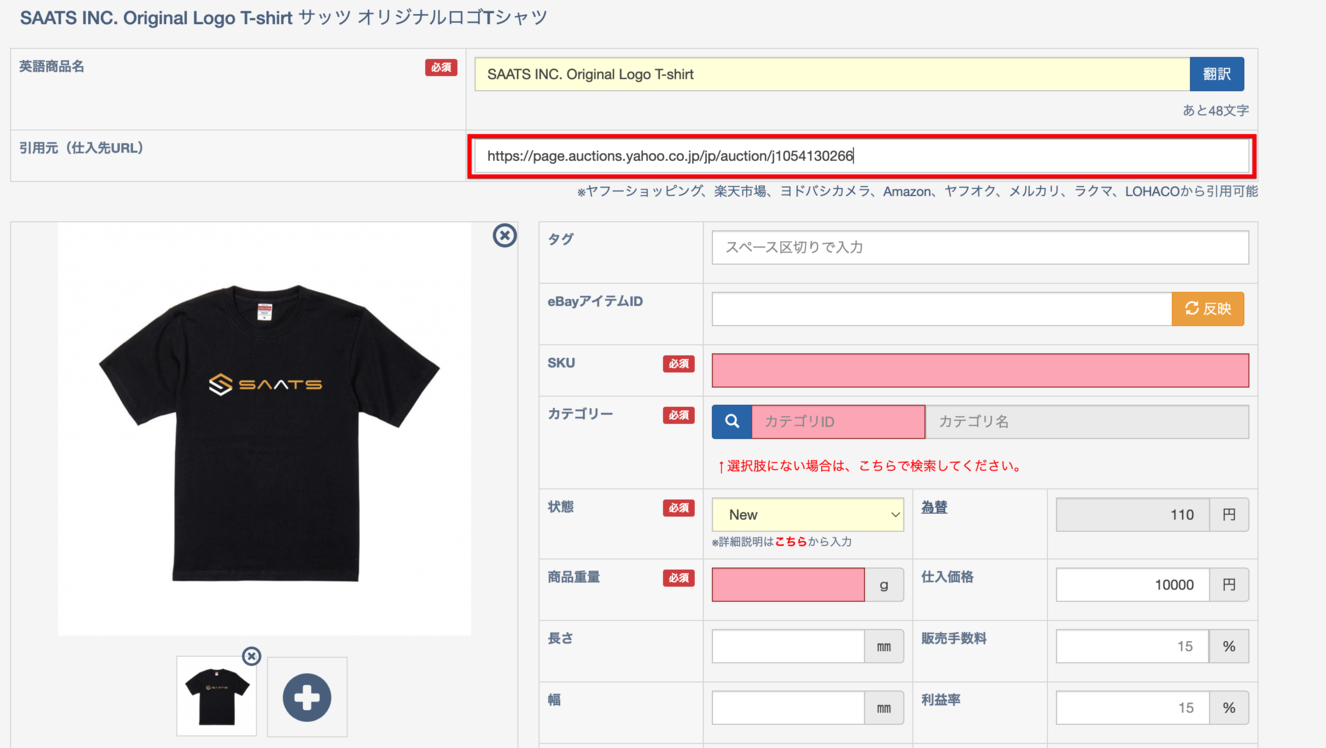Click the 長さ length input field

pyautogui.click(x=788, y=647)
